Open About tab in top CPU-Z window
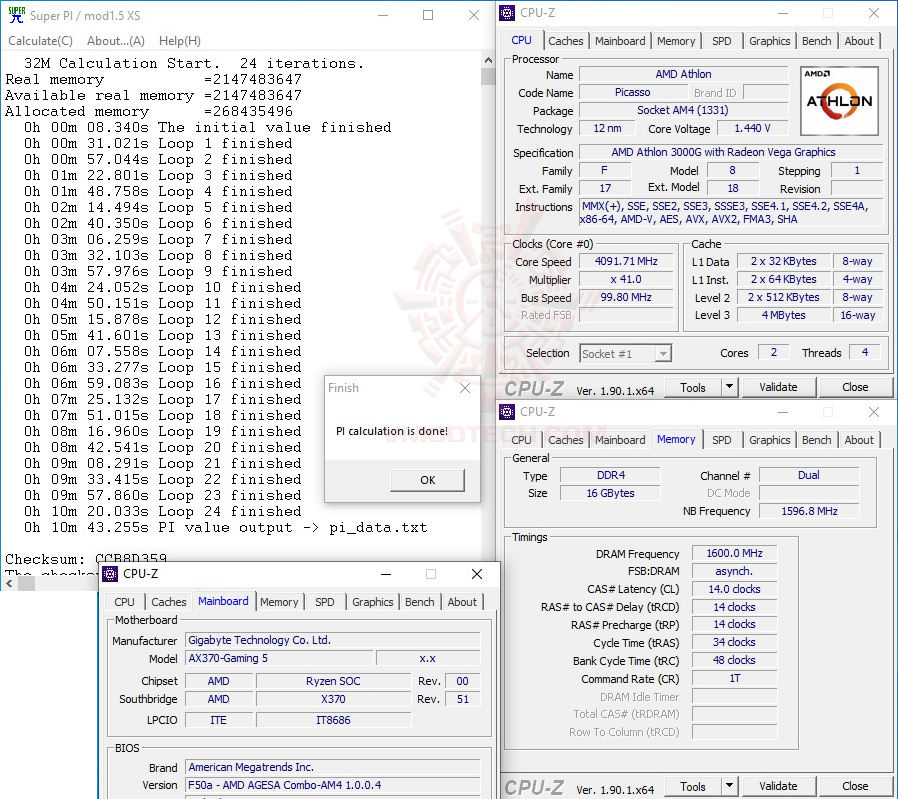898x799 pixels. tap(858, 41)
